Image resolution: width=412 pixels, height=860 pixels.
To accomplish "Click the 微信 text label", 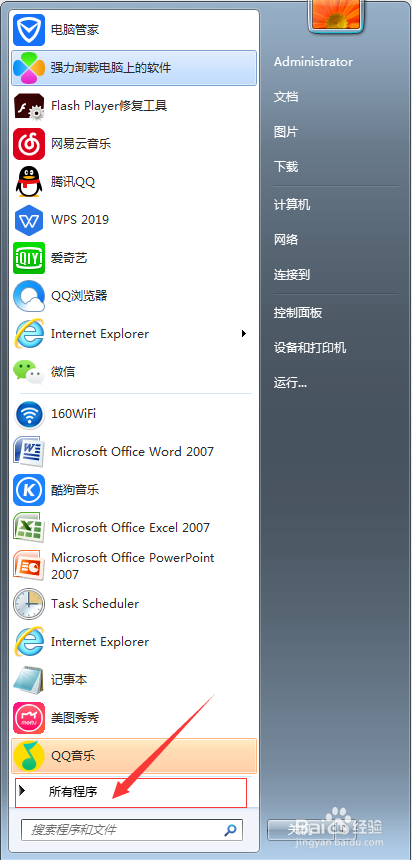I will tap(63, 372).
